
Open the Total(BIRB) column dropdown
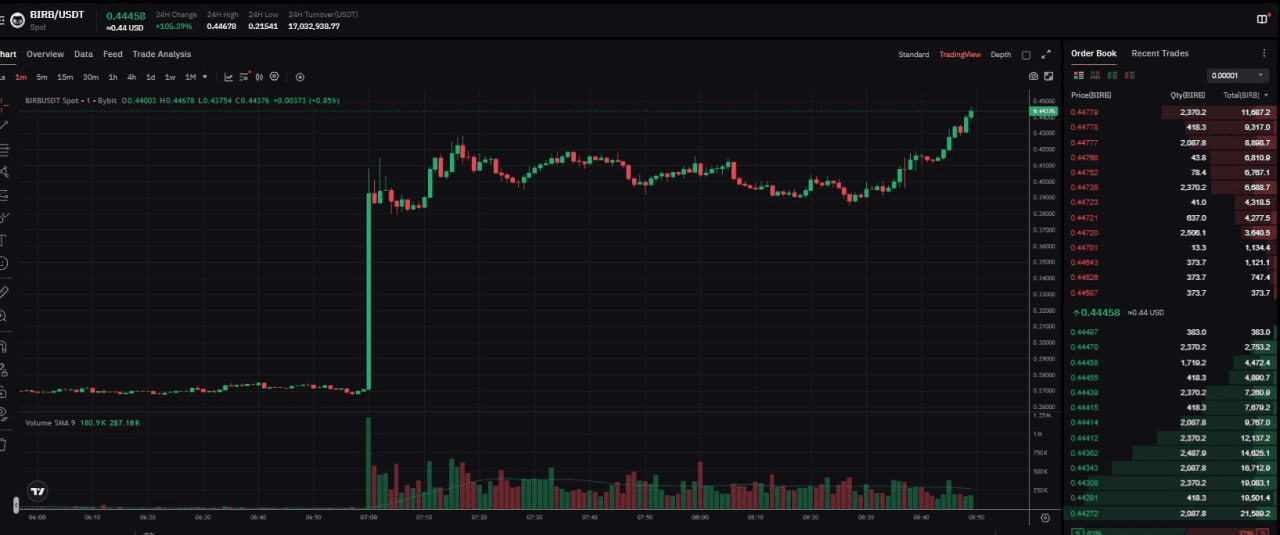pyautogui.click(x=1266, y=95)
